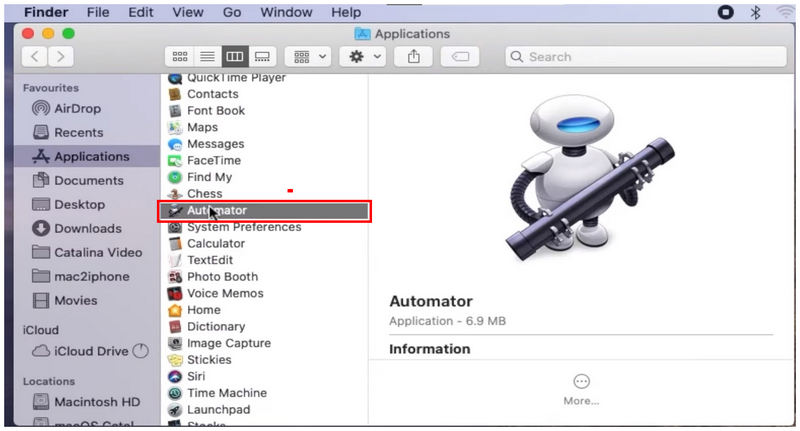The width and height of the screenshot is (800, 431).
Task: Select the Chess app icon
Action: point(175,194)
